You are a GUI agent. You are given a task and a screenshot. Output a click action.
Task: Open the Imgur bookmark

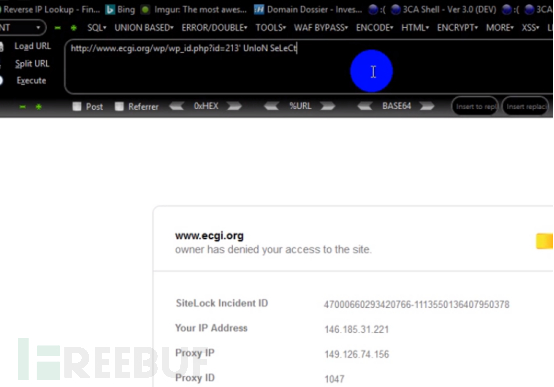click(194, 10)
